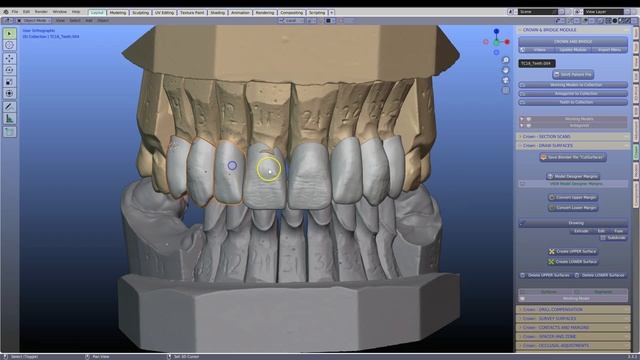Expand Crown - CONTACTS AND MARGINS panel
The height and width of the screenshot is (360, 640).
click(573, 328)
